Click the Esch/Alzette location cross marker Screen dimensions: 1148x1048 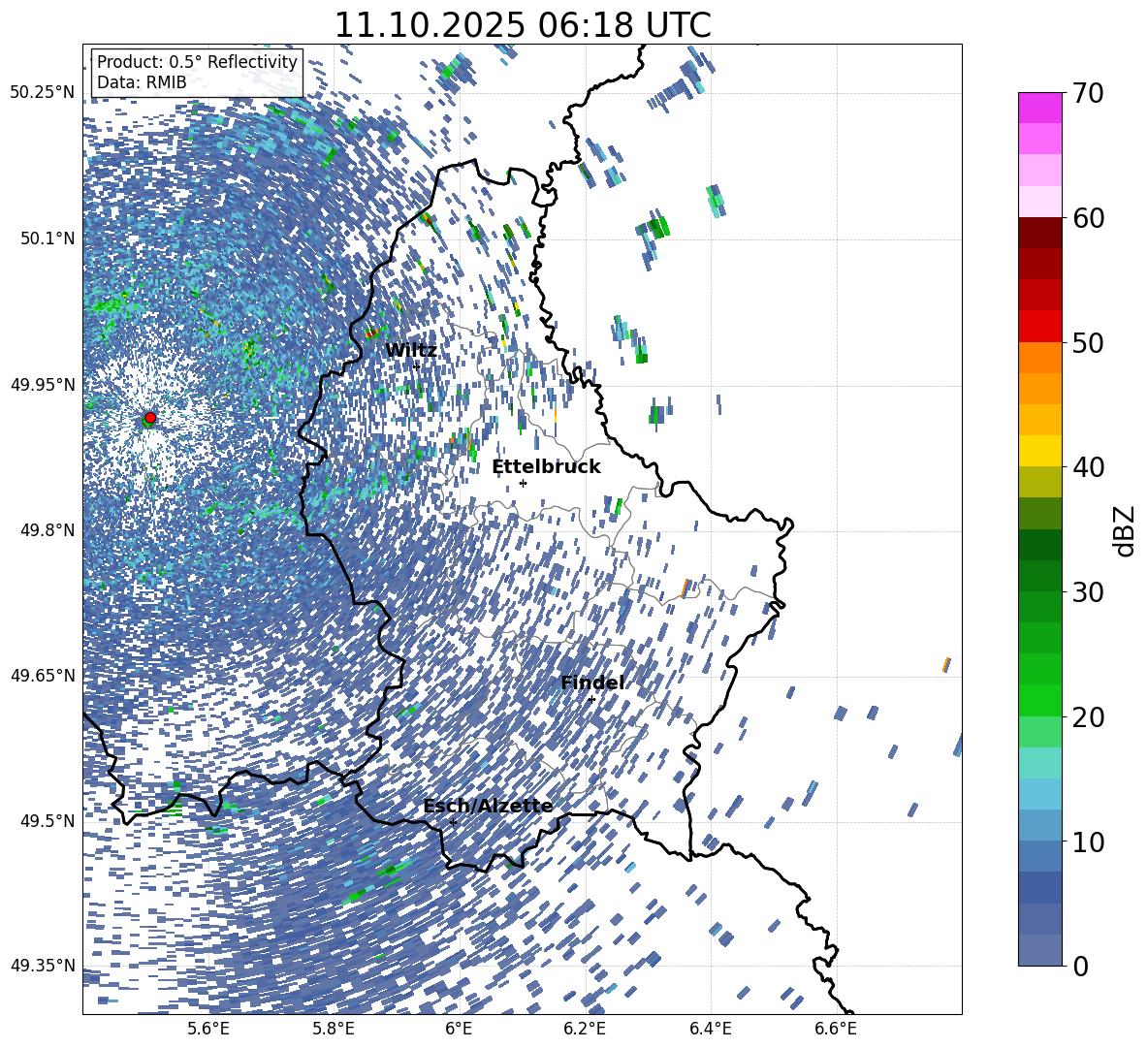(453, 822)
